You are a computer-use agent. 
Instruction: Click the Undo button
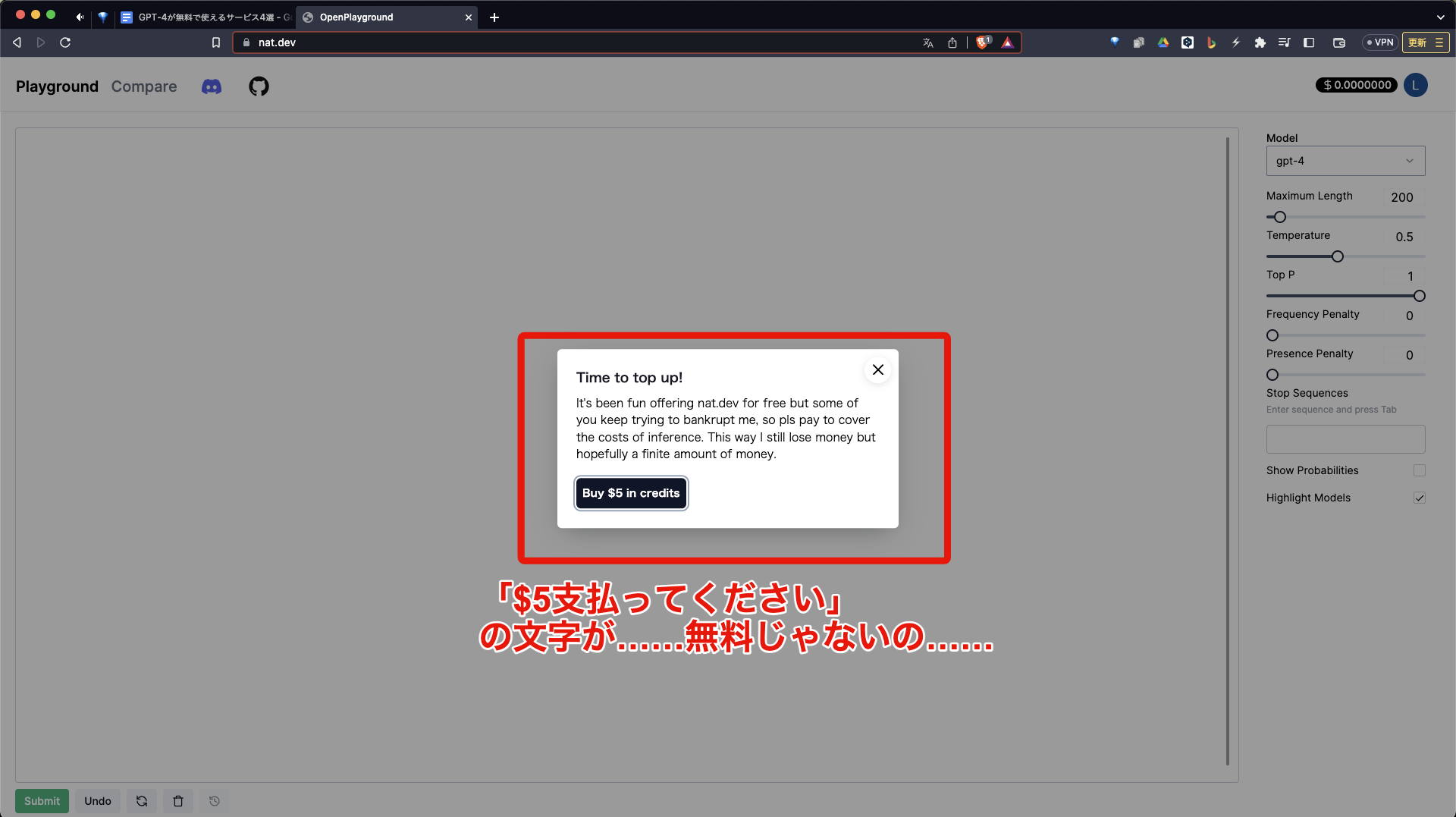tap(98, 801)
